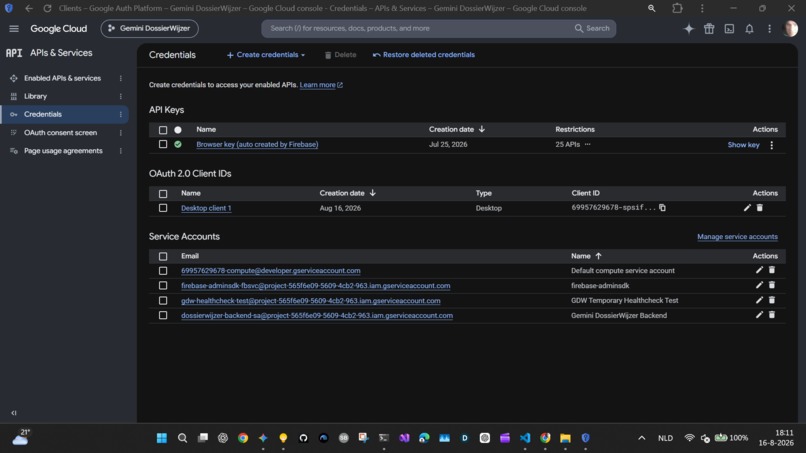Edit the Default compute service account

pos(759,270)
